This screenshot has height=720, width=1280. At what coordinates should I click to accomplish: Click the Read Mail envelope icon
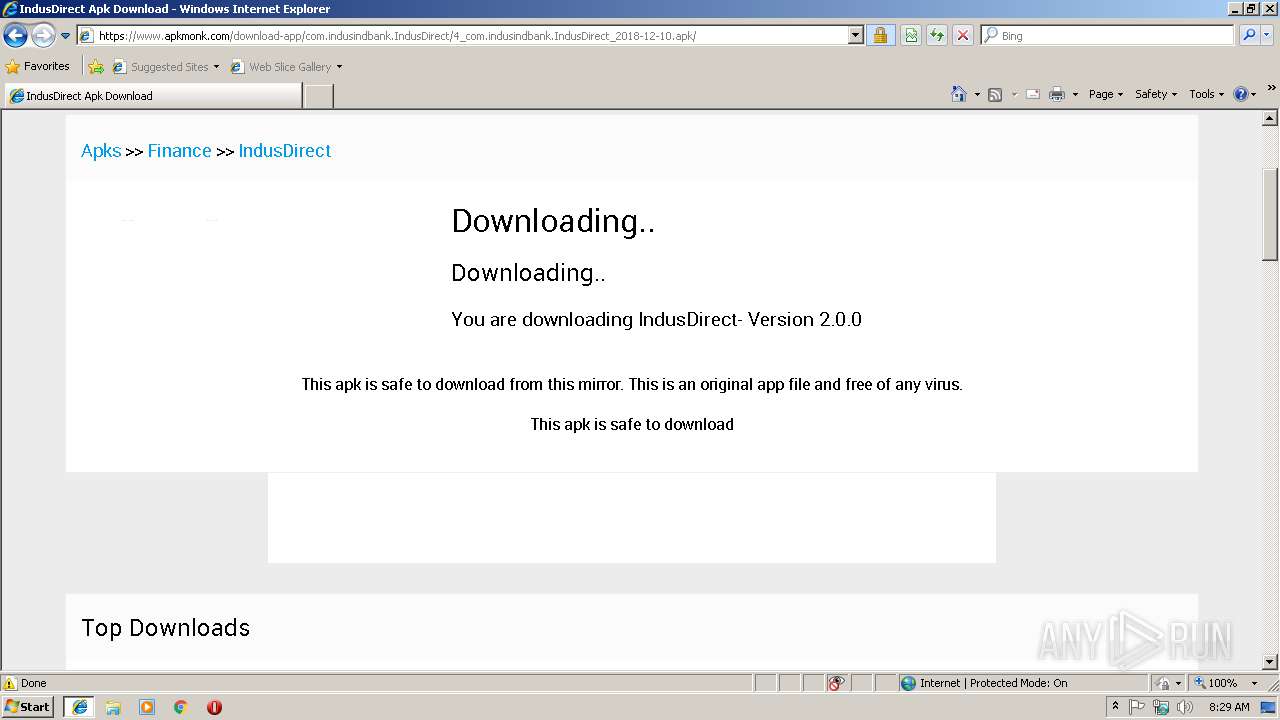[1033, 94]
